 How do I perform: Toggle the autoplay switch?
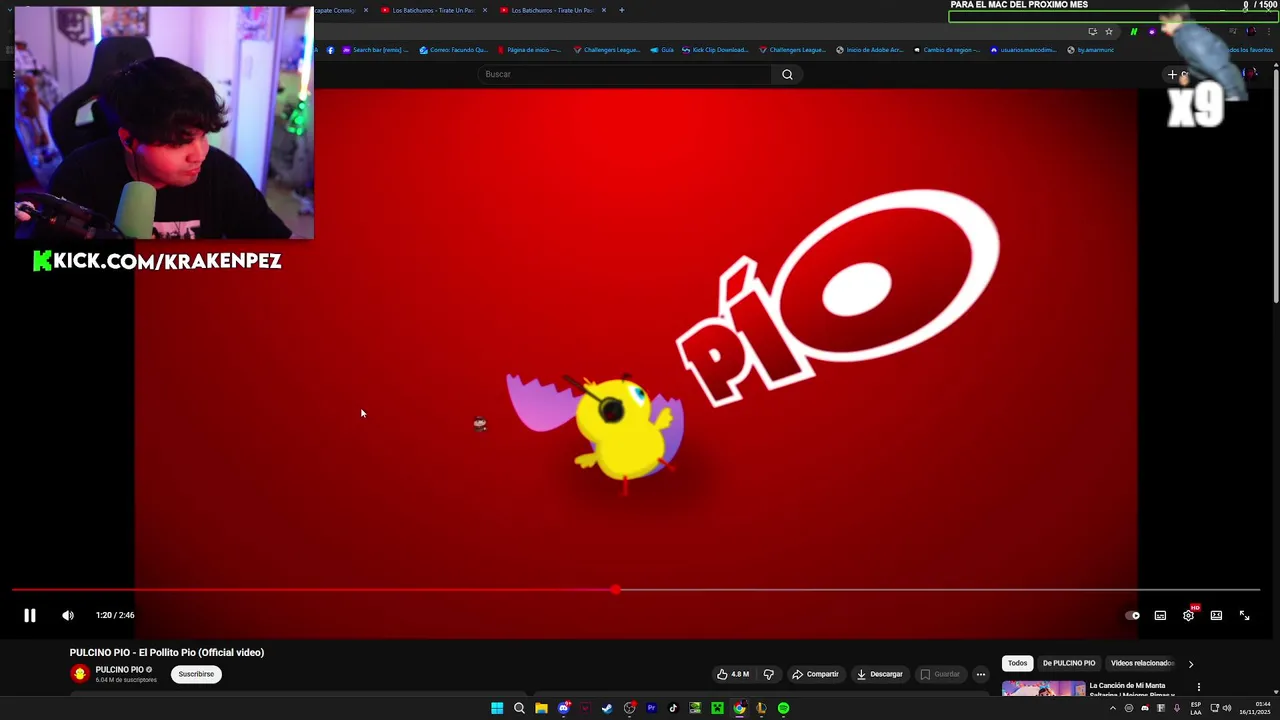coord(1132,615)
